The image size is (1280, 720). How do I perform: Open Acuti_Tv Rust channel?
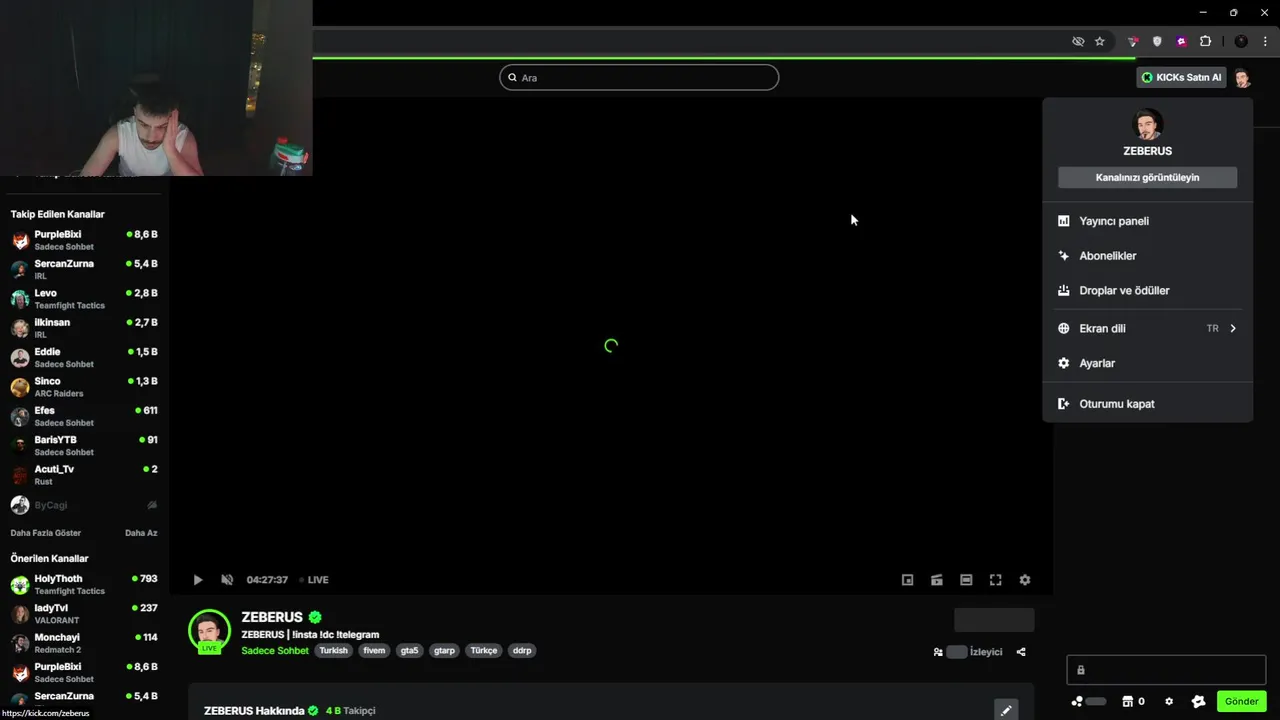tap(84, 475)
